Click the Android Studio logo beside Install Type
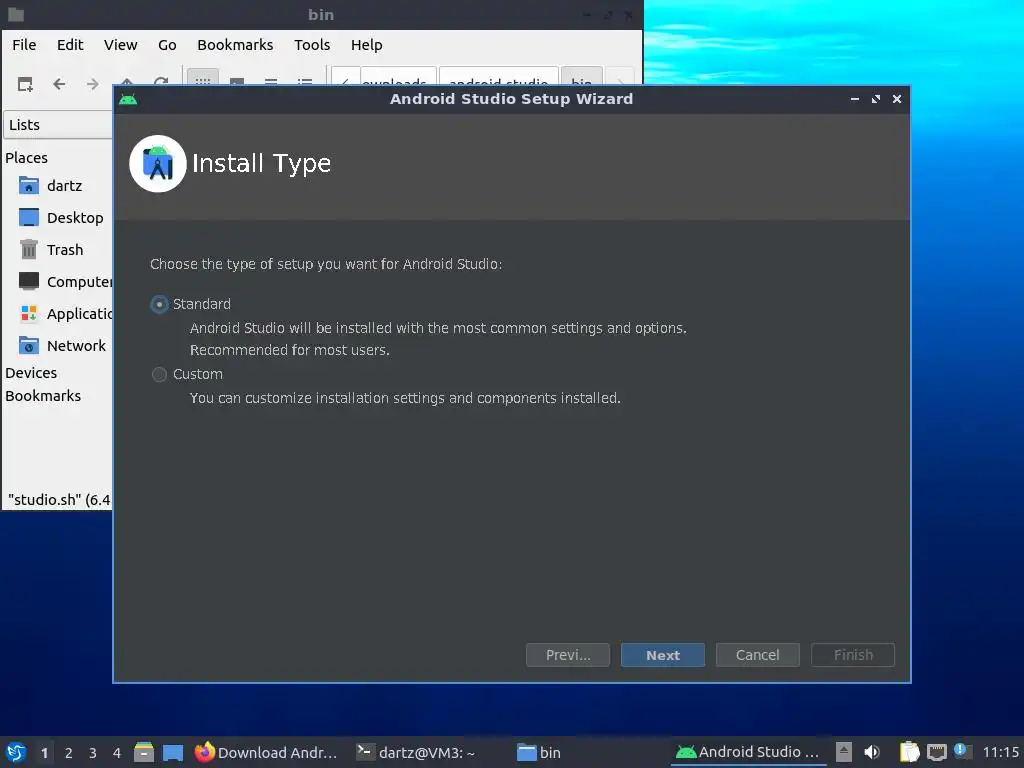The width and height of the screenshot is (1024, 768). coord(157,163)
